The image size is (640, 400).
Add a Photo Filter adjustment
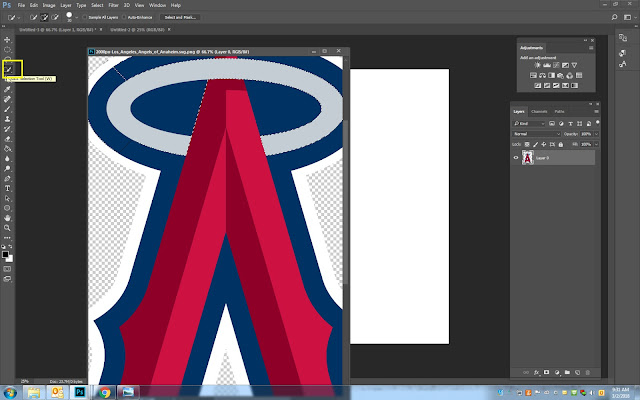click(x=560, y=76)
